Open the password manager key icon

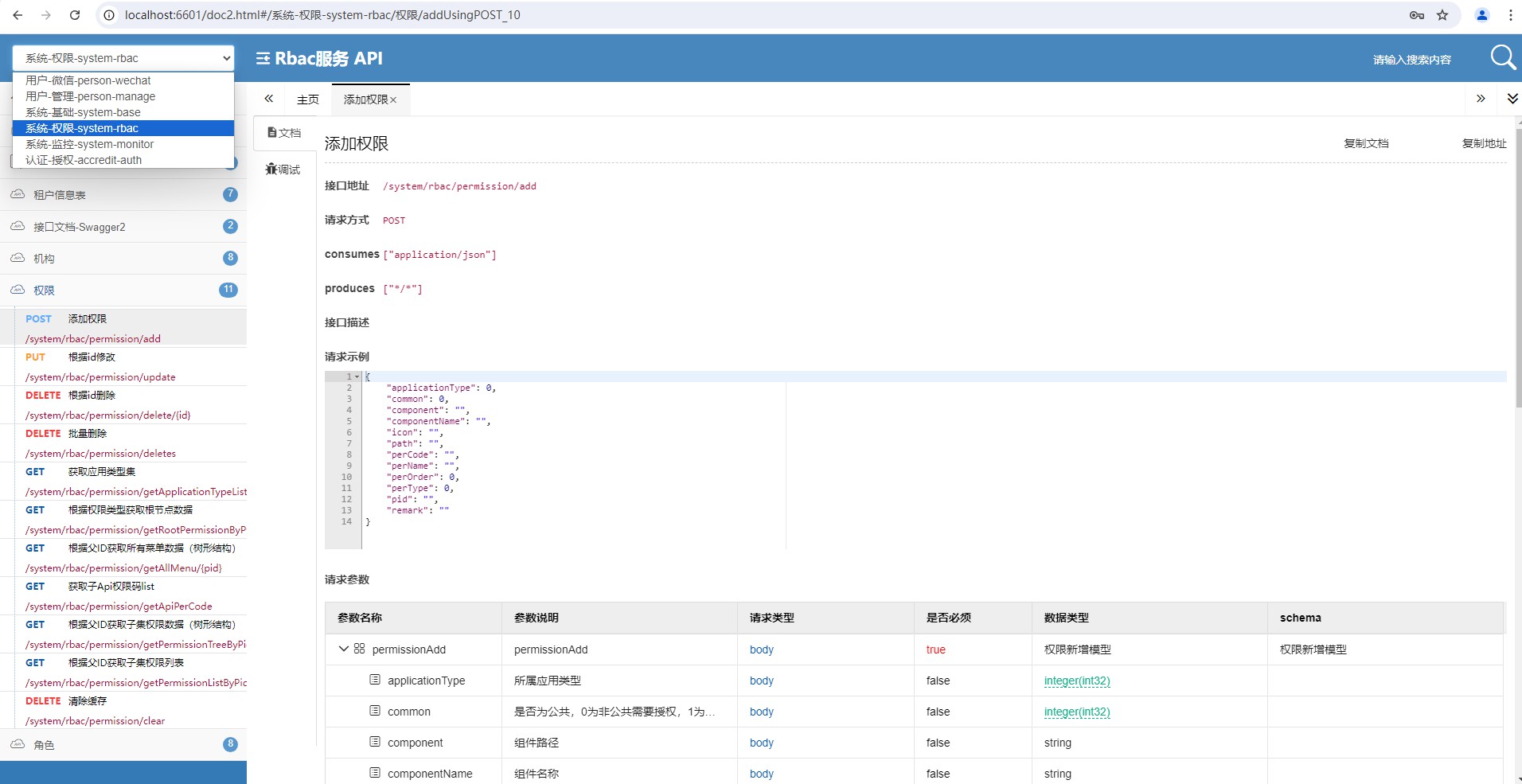coord(1416,15)
